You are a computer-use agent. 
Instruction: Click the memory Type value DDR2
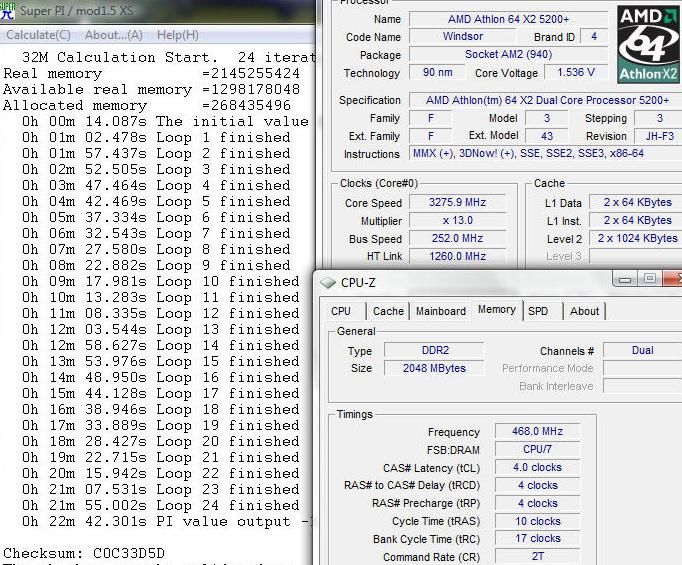tap(435, 350)
